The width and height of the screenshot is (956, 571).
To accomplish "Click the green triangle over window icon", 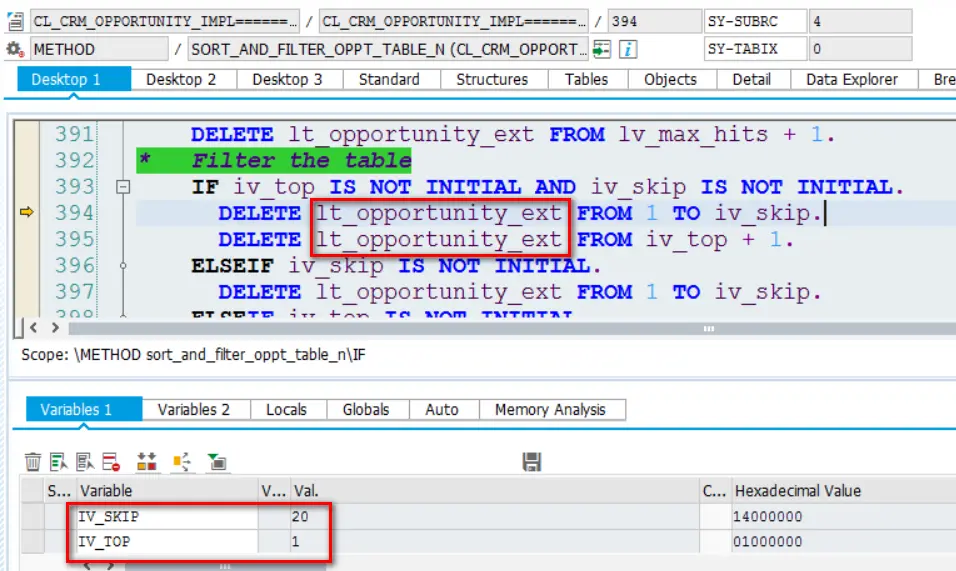I will [x=217, y=462].
